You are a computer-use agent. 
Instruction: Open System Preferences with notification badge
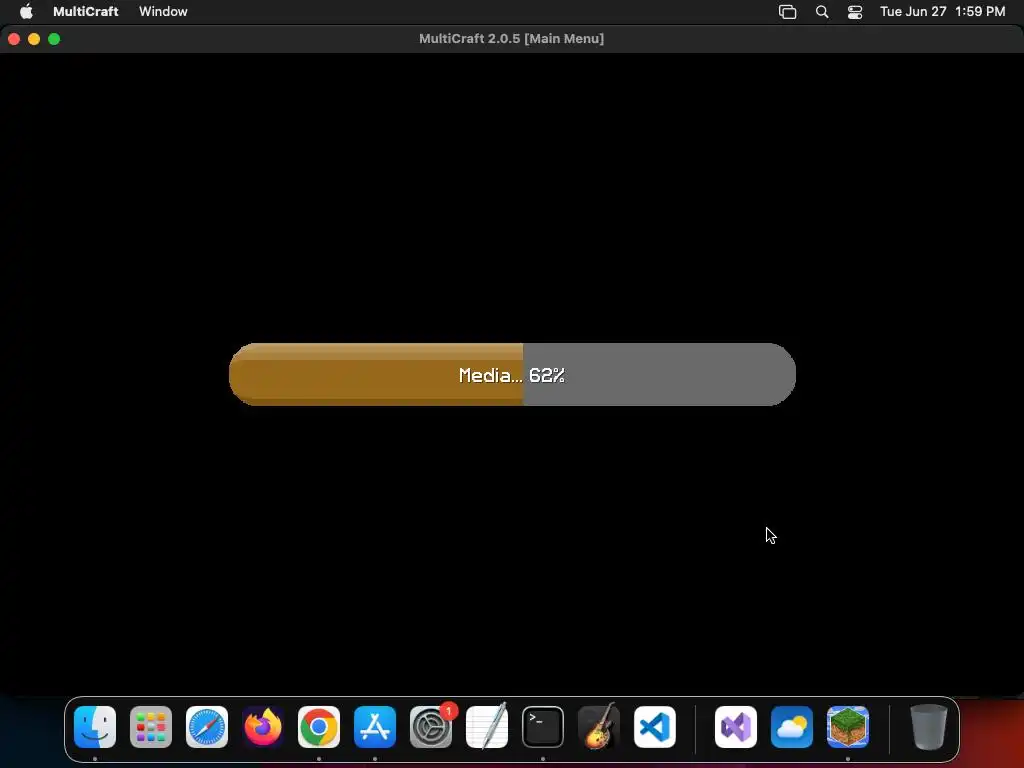[431, 727]
